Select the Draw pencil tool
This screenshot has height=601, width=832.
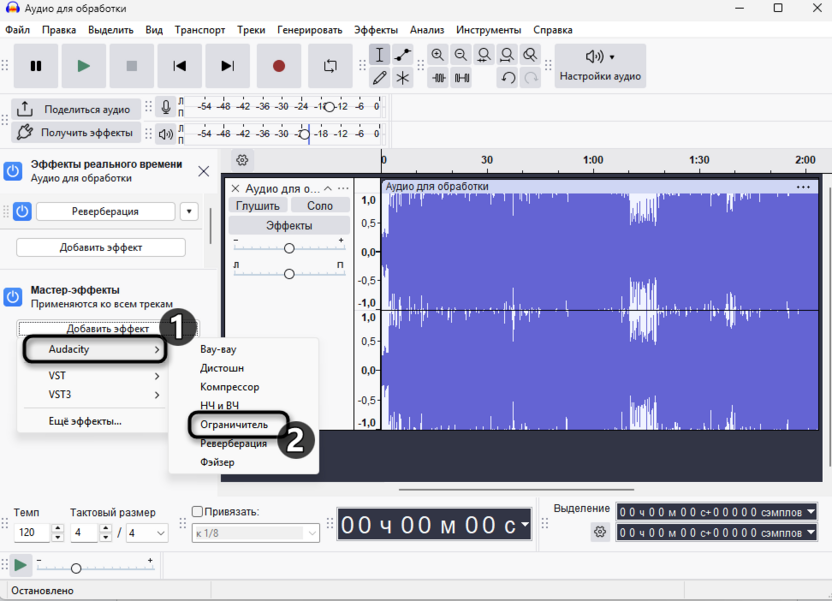[379, 78]
